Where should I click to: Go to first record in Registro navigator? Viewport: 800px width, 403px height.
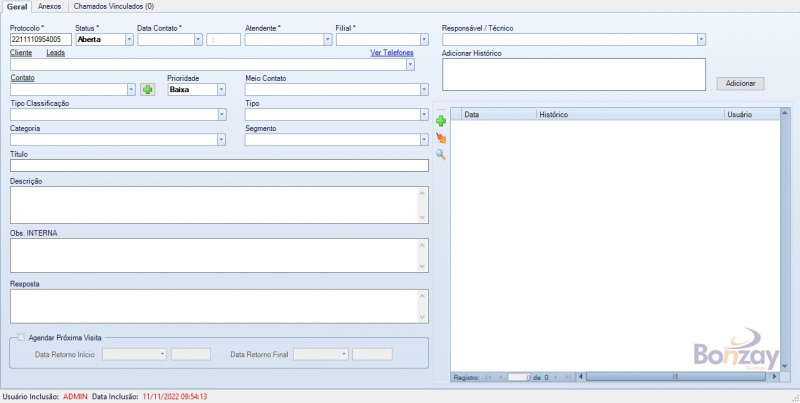[x=488, y=377]
